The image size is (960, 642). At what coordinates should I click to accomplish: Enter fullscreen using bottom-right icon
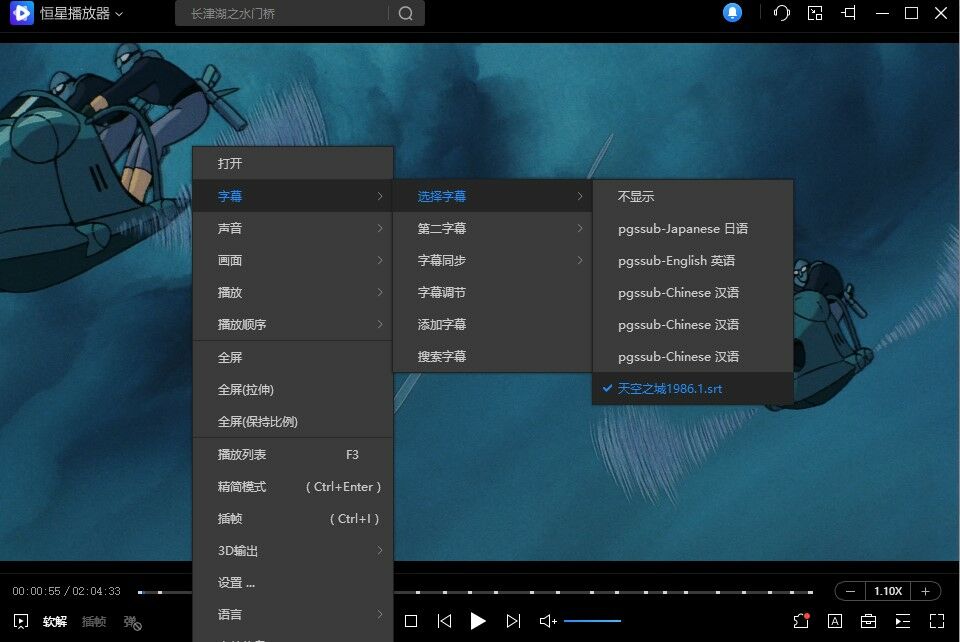937,621
